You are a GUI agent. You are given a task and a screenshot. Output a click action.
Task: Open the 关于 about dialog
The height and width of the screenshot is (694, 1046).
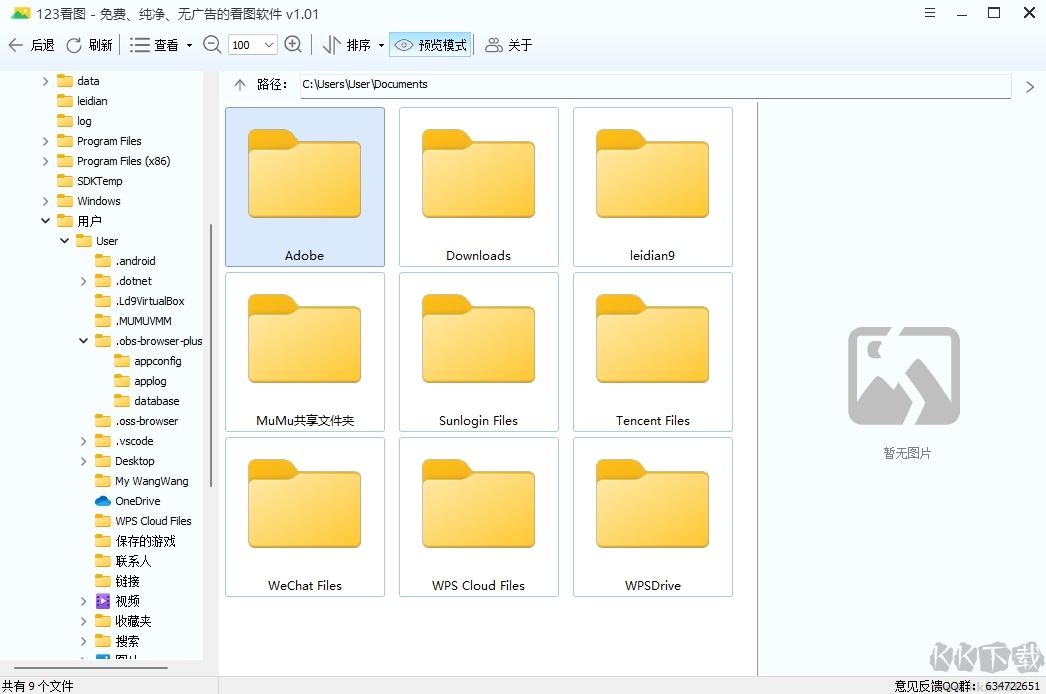(x=508, y=45)
